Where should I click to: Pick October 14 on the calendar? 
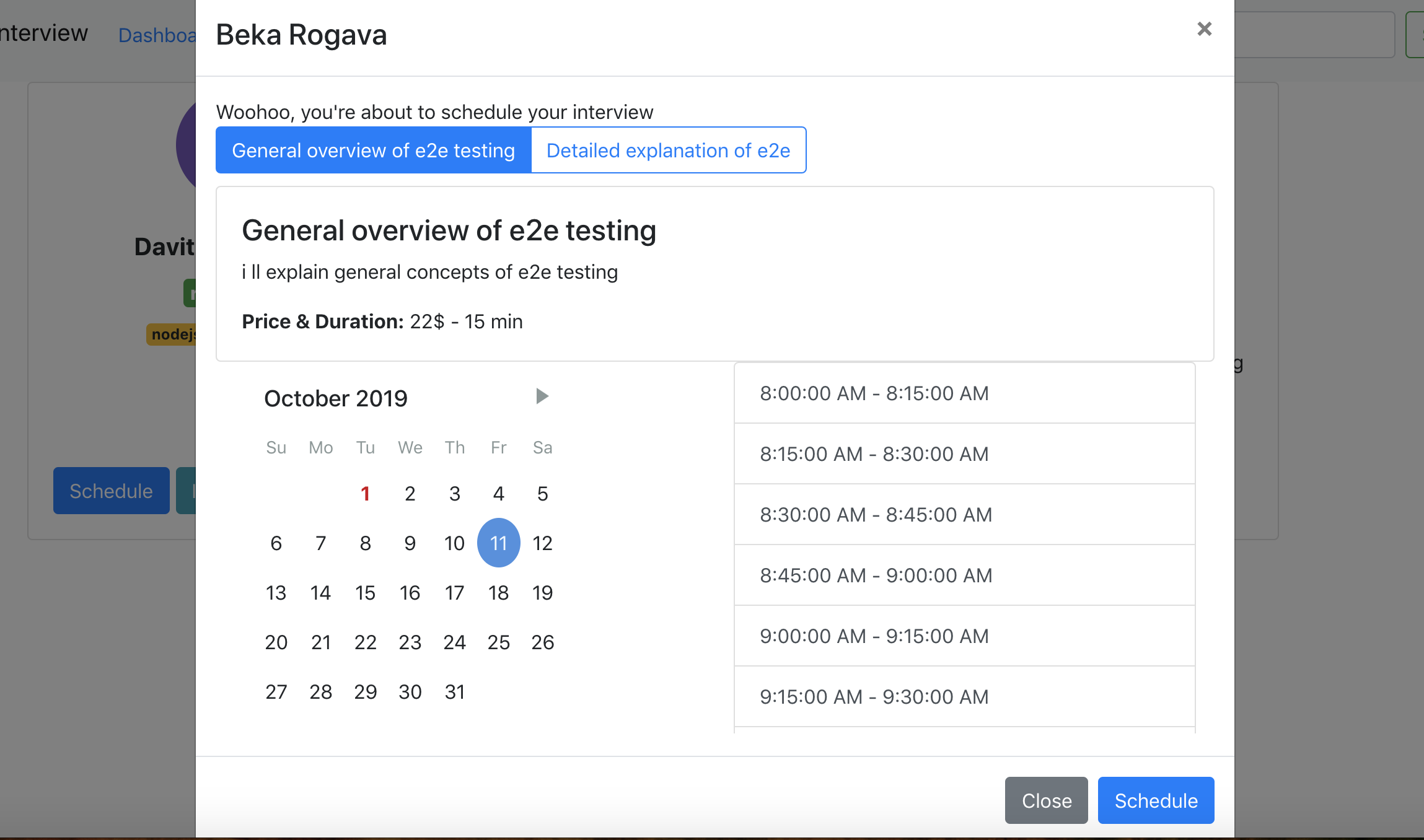pyautogui.click(x=320, y=593)
